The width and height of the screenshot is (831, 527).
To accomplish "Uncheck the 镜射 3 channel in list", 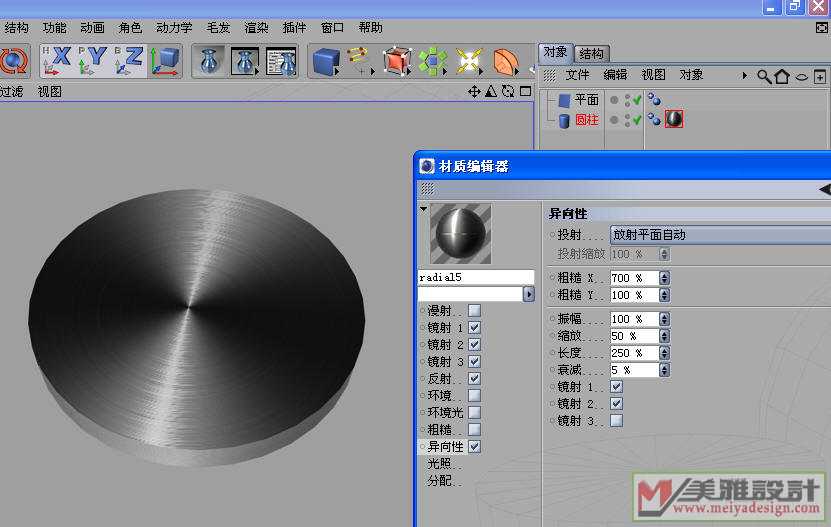I will (x=475, y=362).
